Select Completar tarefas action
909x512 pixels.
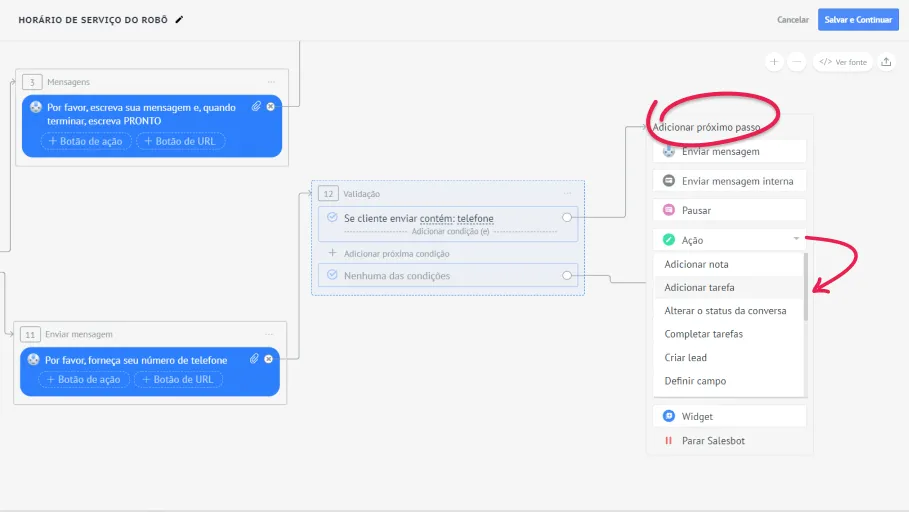click(729, 334)
